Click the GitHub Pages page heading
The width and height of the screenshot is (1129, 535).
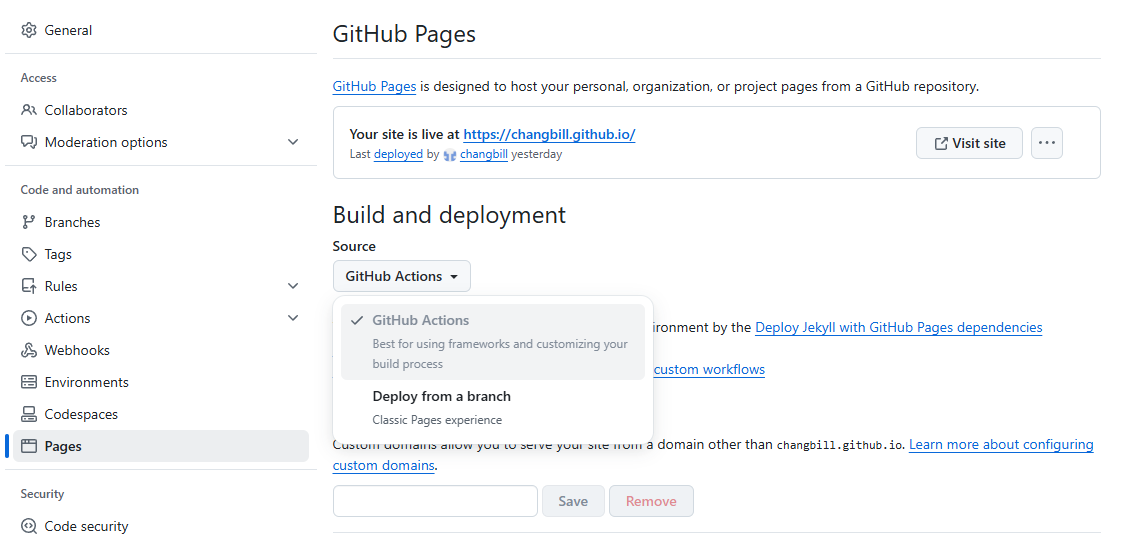[x=404, y=34]
